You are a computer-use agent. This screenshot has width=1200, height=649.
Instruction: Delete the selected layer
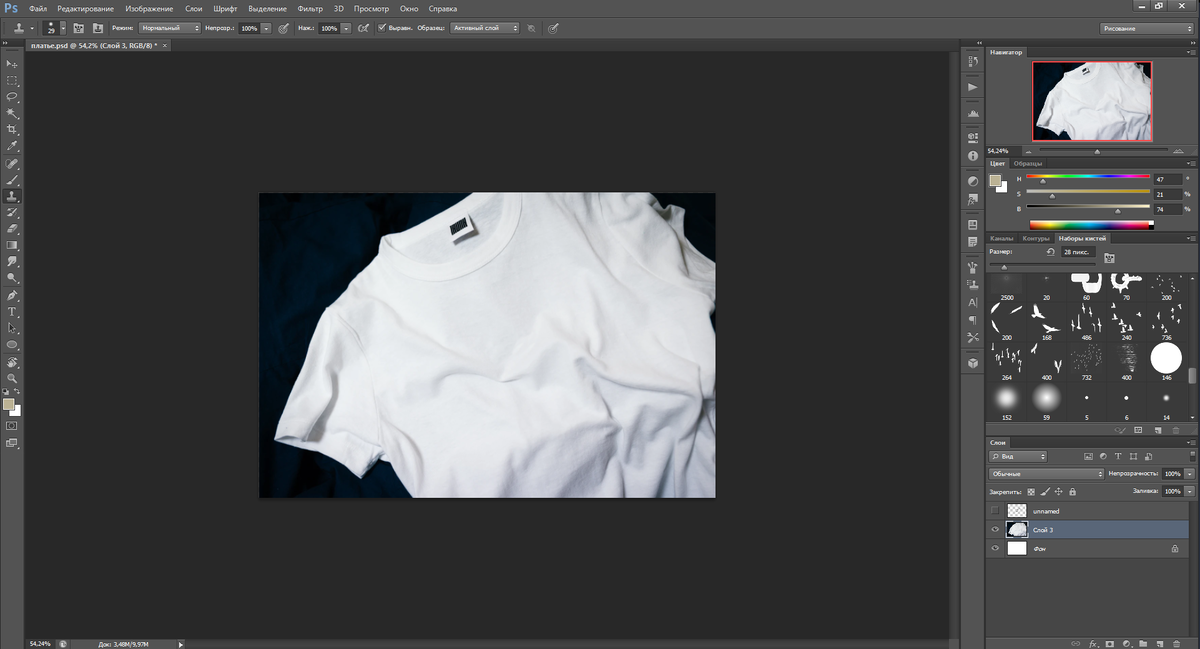(1175, 643)
